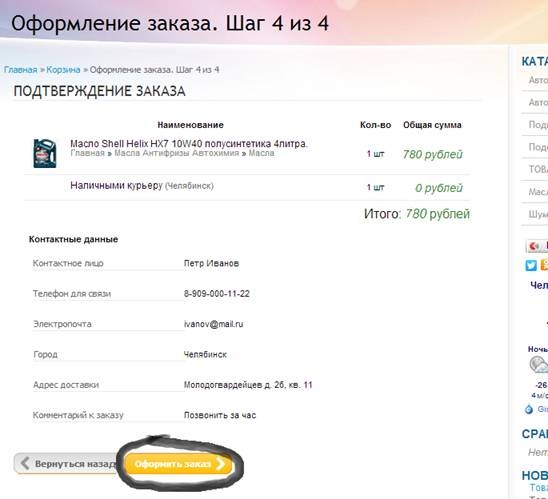
Task: Open Масла Антифризы Автохимия category link
Action: pyautogui.click(x=176, y=153)
